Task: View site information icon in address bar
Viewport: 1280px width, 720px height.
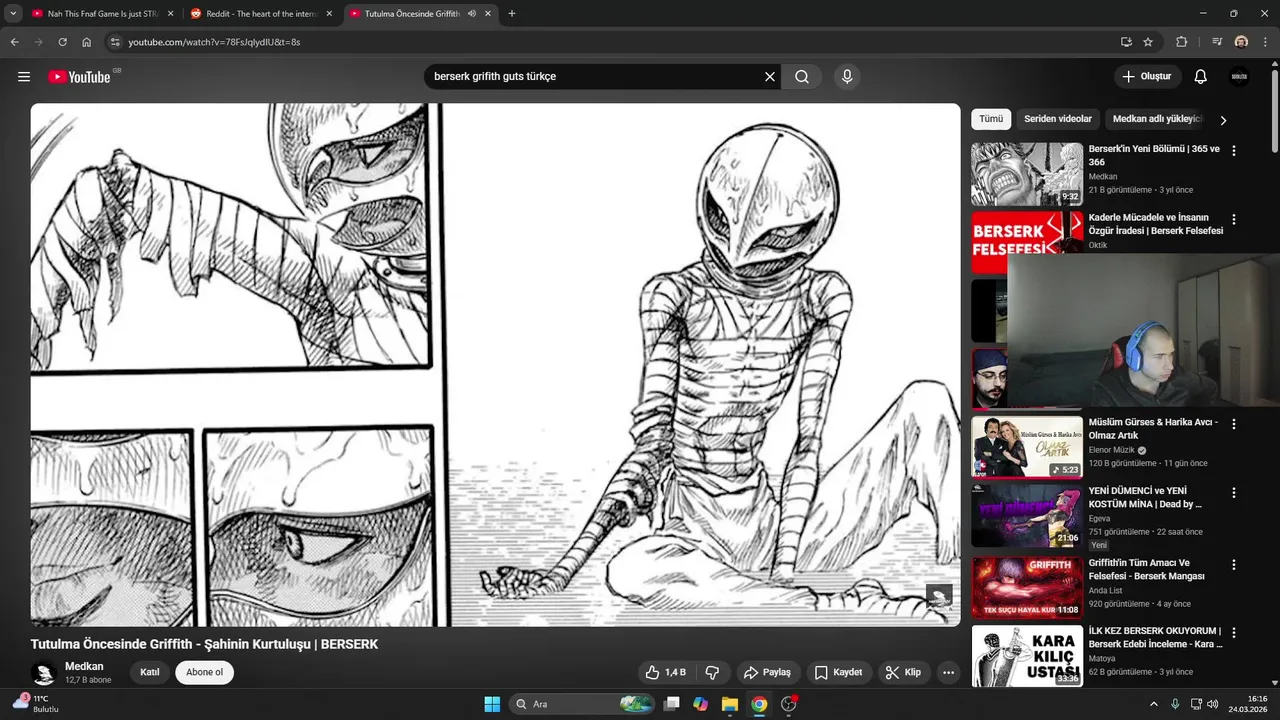Action: [x=115, y=42]
